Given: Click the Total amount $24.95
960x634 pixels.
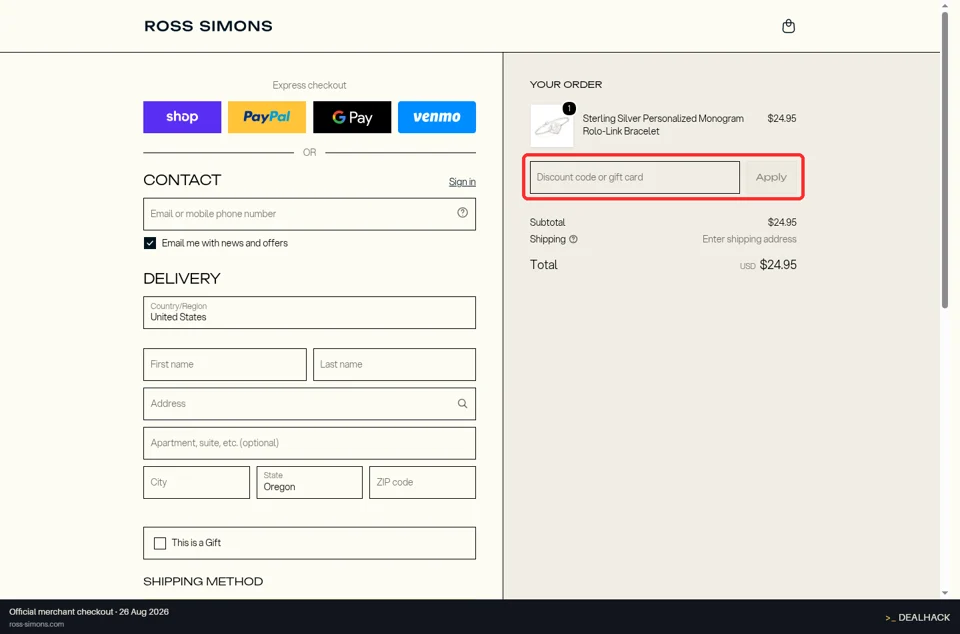Looking at the screenshot, I should [x=778, y=265].
